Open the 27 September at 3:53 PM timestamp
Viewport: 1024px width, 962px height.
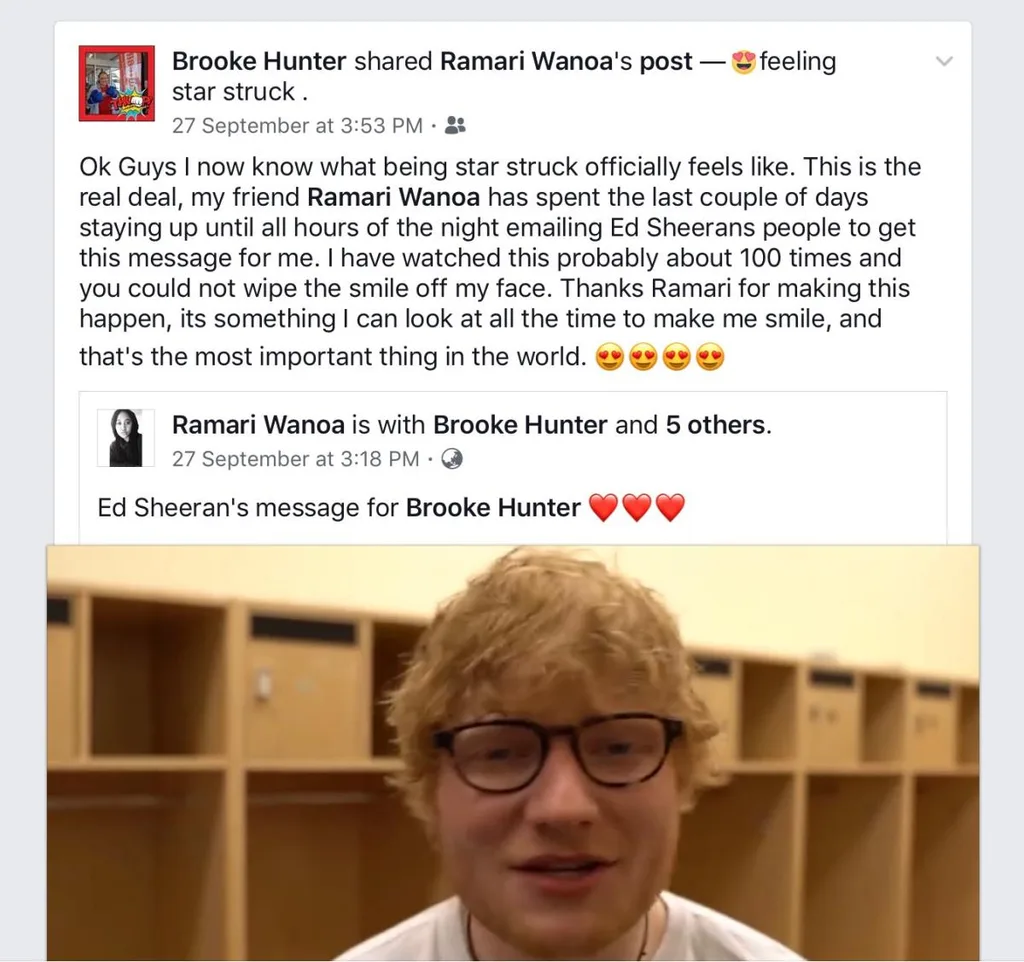click(297, 125)
